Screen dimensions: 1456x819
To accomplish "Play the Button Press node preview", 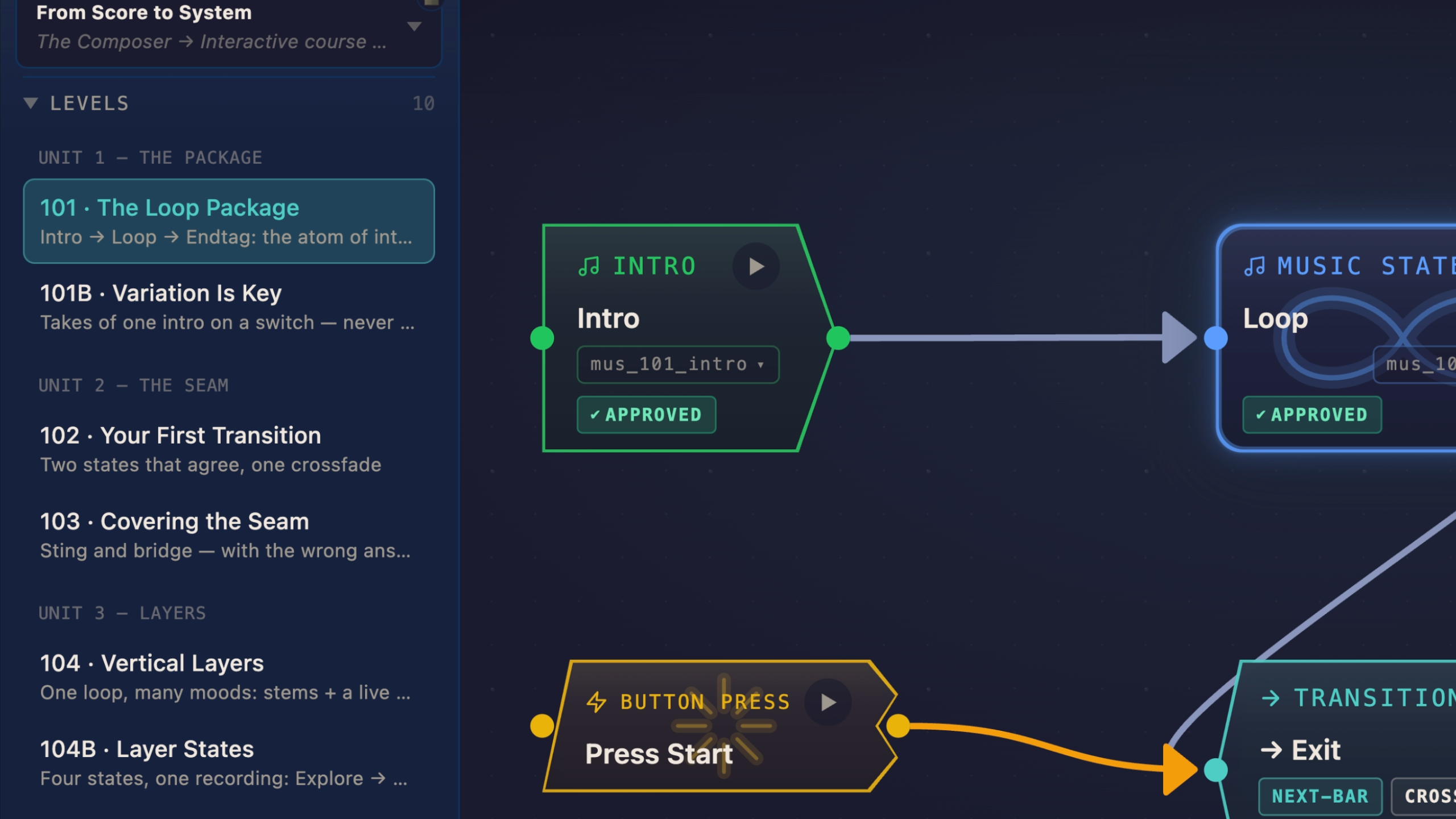I will point(828,702).
